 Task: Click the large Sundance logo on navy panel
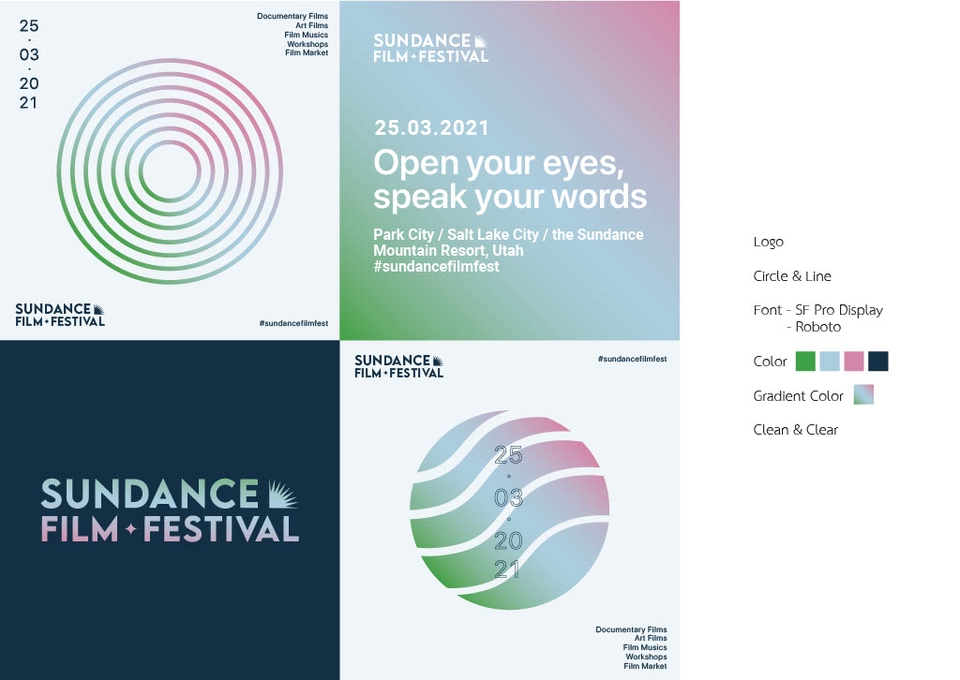(170, 511)
